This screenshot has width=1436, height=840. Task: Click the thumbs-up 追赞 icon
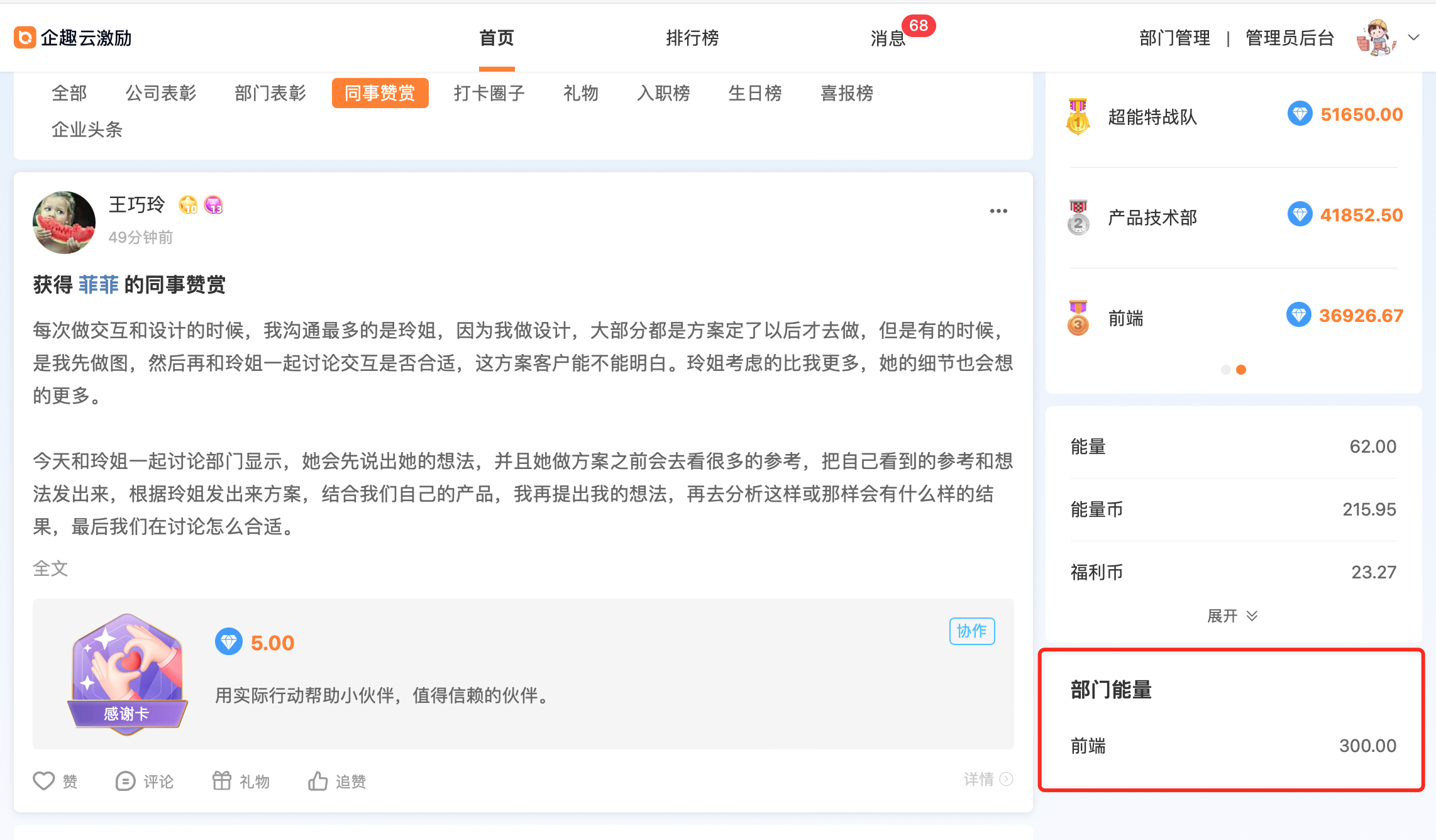[x=318, y=781]
